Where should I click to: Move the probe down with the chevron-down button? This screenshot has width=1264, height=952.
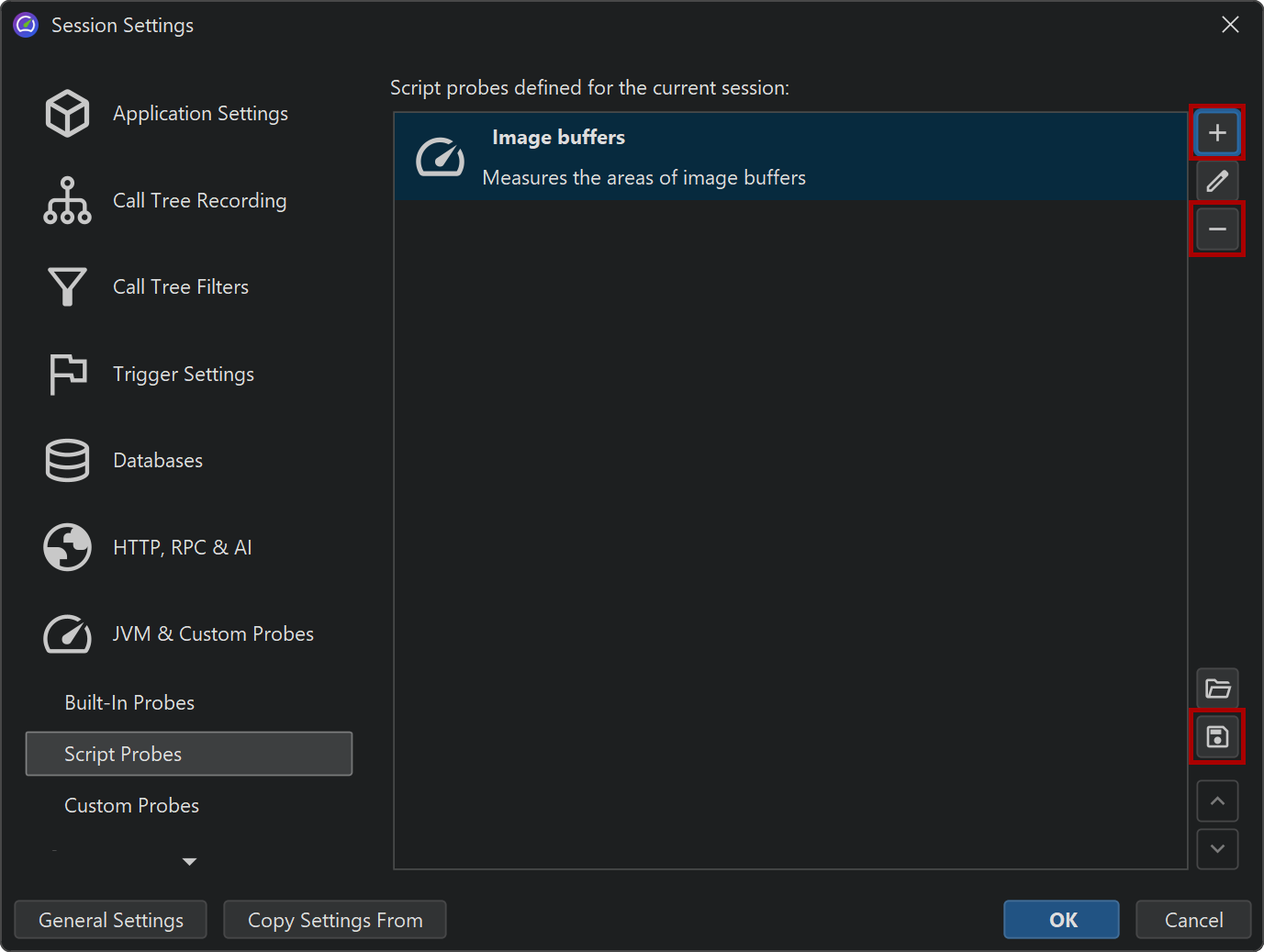pos(1217,849)
